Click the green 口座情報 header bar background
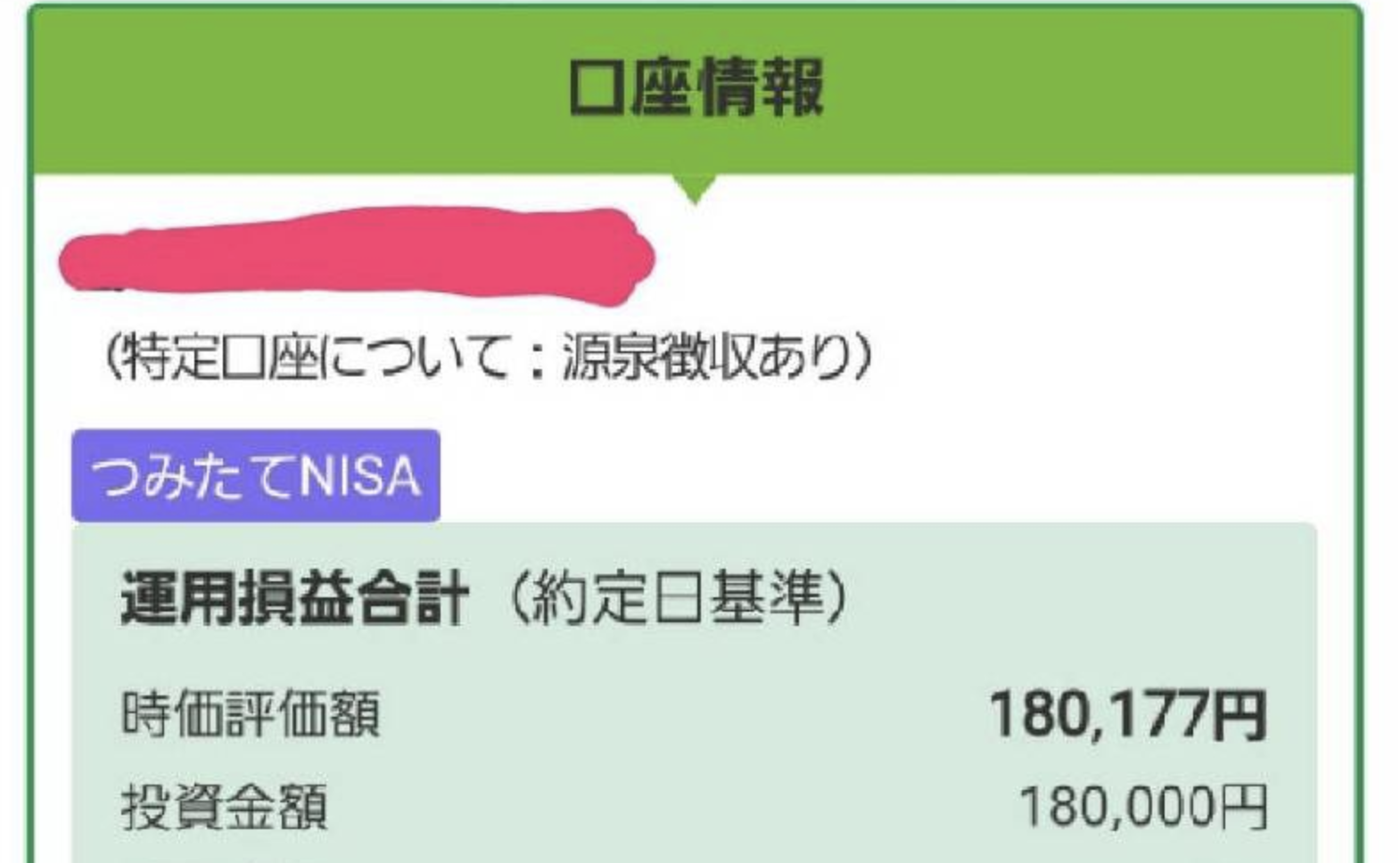The width and height of the screenshot is (1400, 863). (696, 89)
